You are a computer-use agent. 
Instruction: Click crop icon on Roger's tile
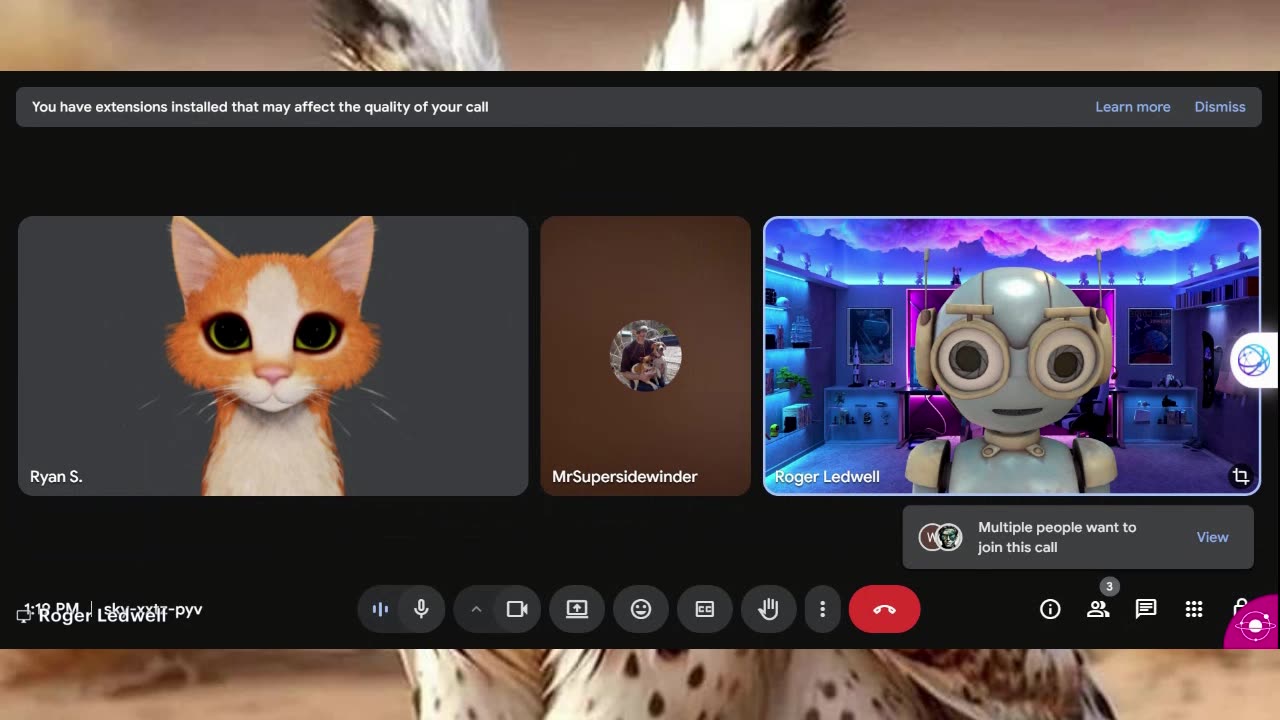click(1241, 477)
